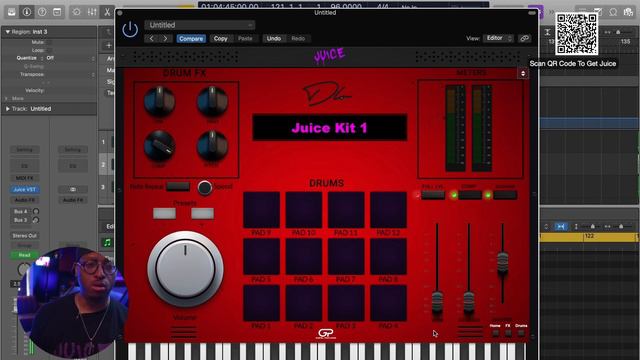Image resolution: width=640 pixels, height=360 pixels.
Task: Toggle the right mixer section button with green LED
Action: pos(505,195)
